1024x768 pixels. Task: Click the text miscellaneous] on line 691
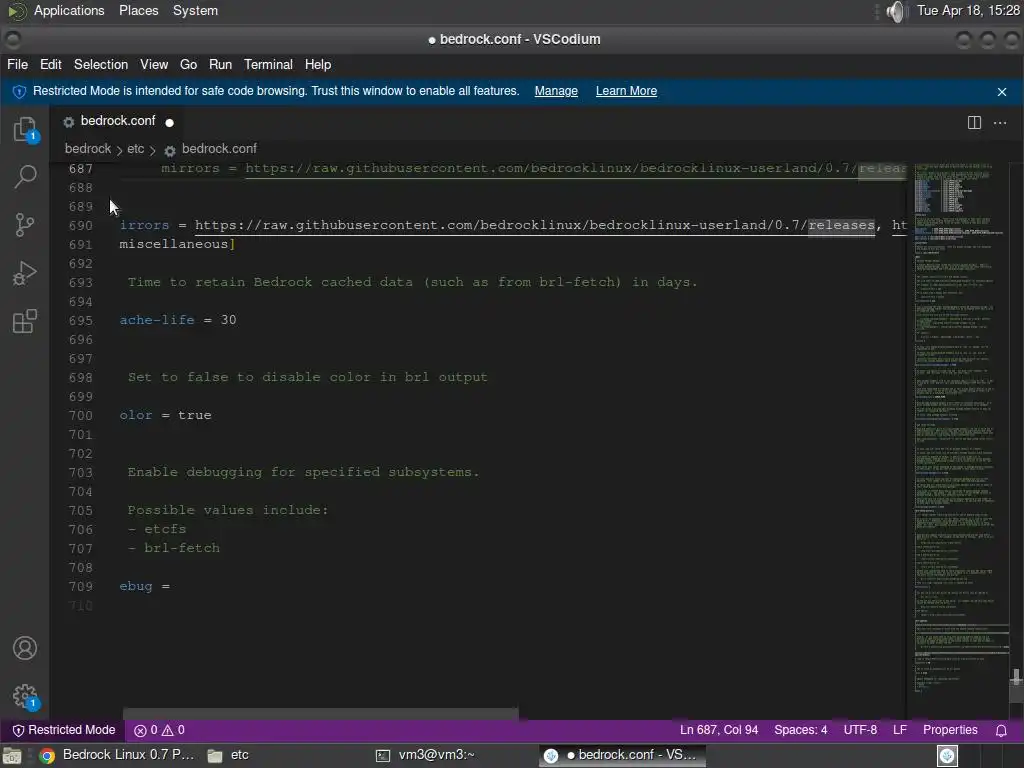point(177,244)
